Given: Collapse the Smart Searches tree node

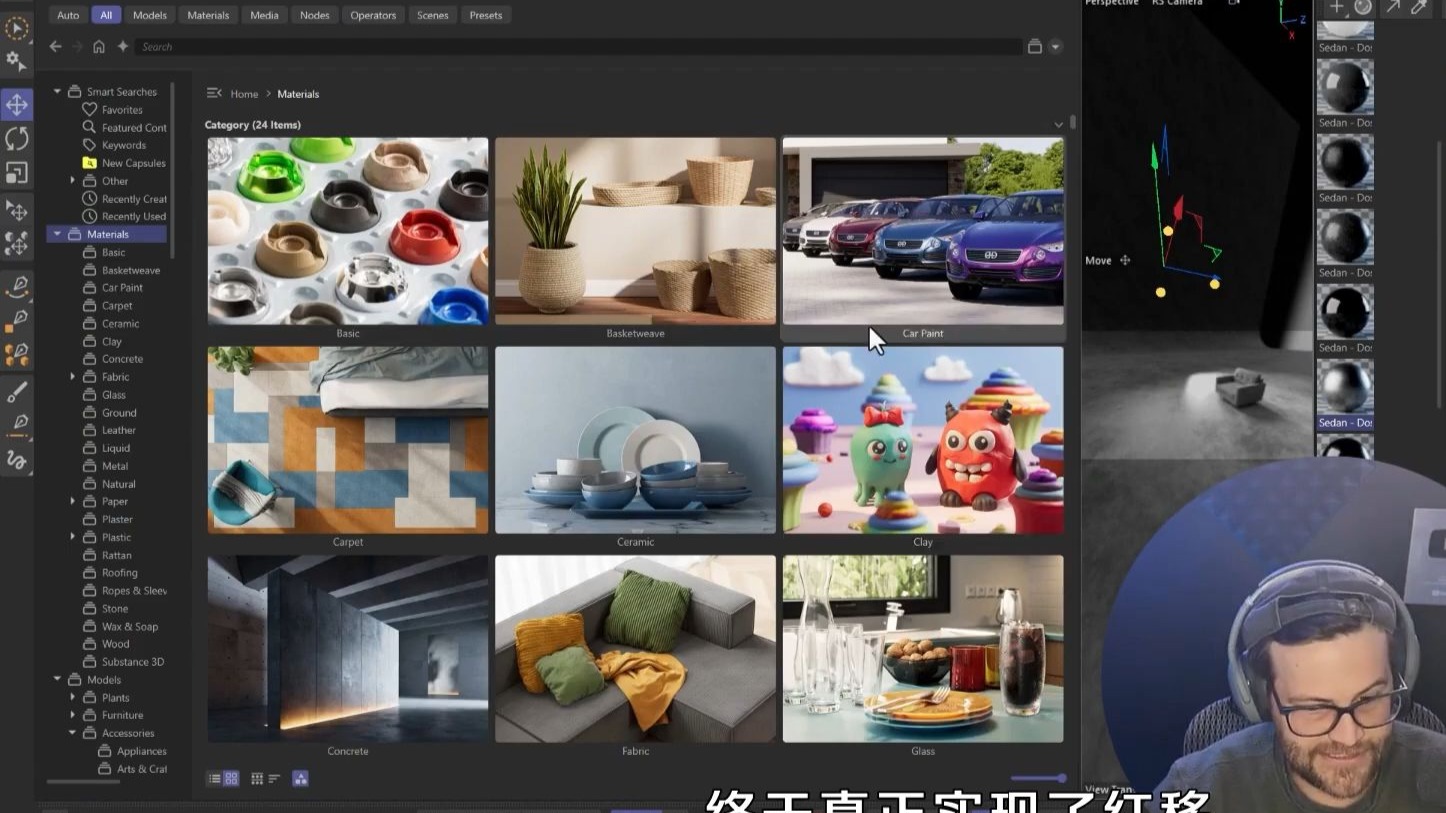Looking at the screenshot, I should tap(57, 92).
